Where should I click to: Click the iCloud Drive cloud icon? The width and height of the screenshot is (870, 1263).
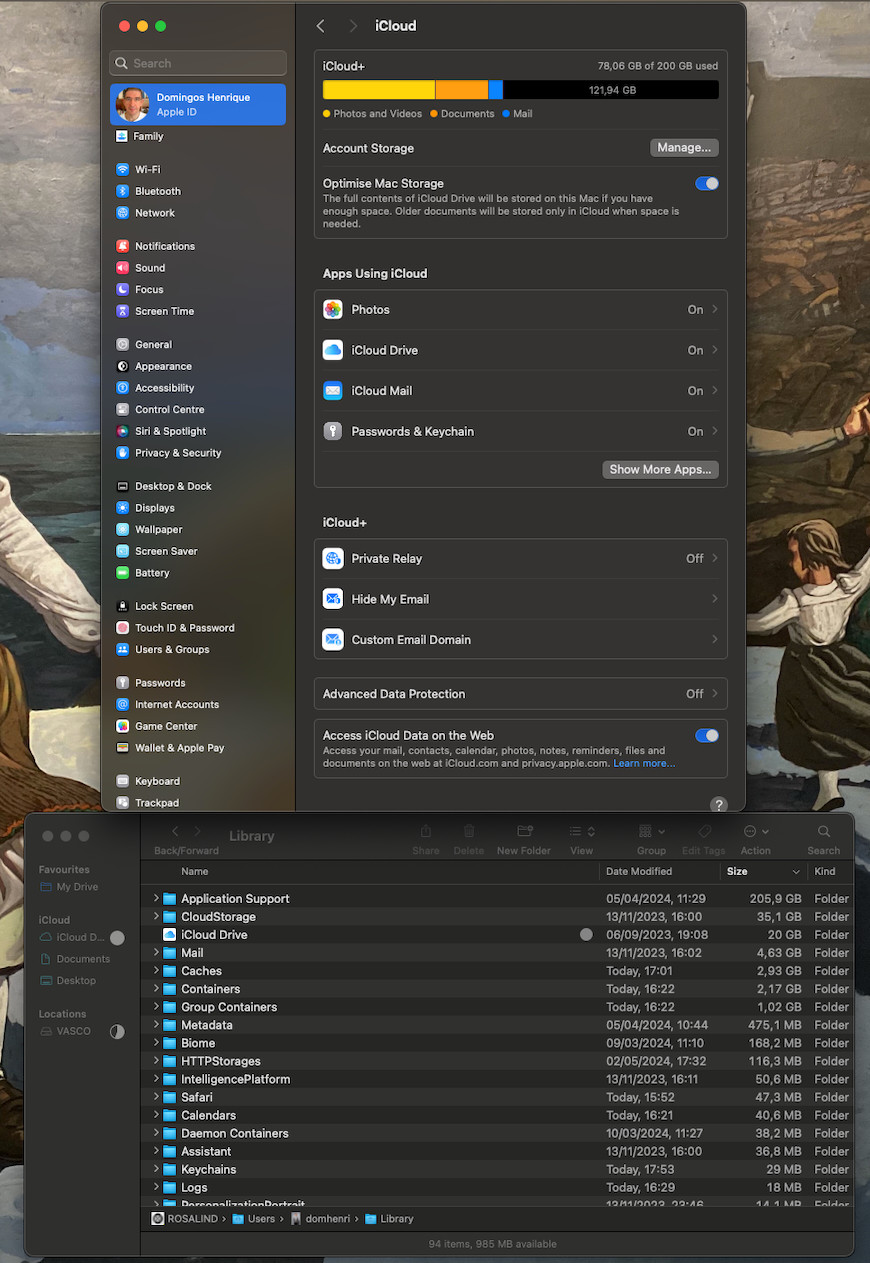333,351
